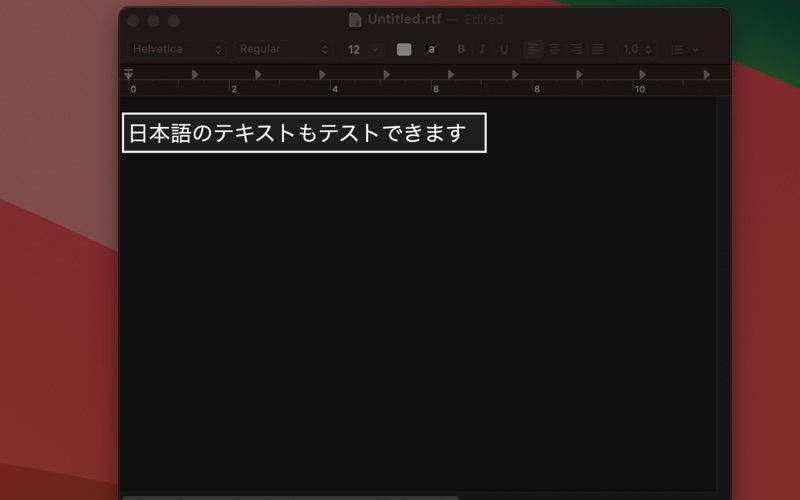Justify the text
The width and height of the screenshot is (800, 500).
597,49
